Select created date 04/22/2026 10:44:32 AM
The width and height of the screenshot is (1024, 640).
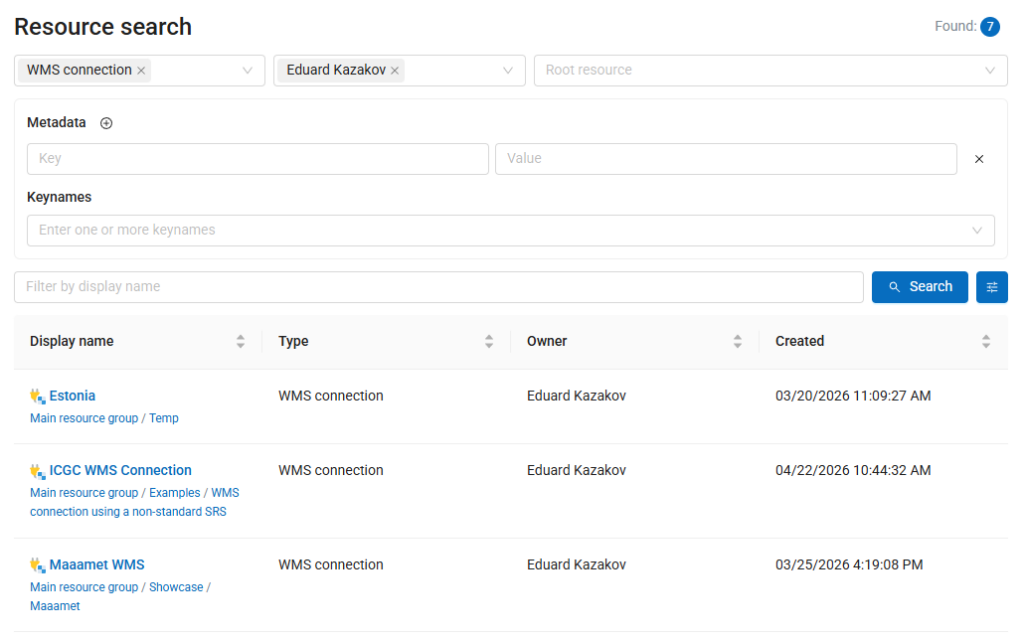point(853,470)
